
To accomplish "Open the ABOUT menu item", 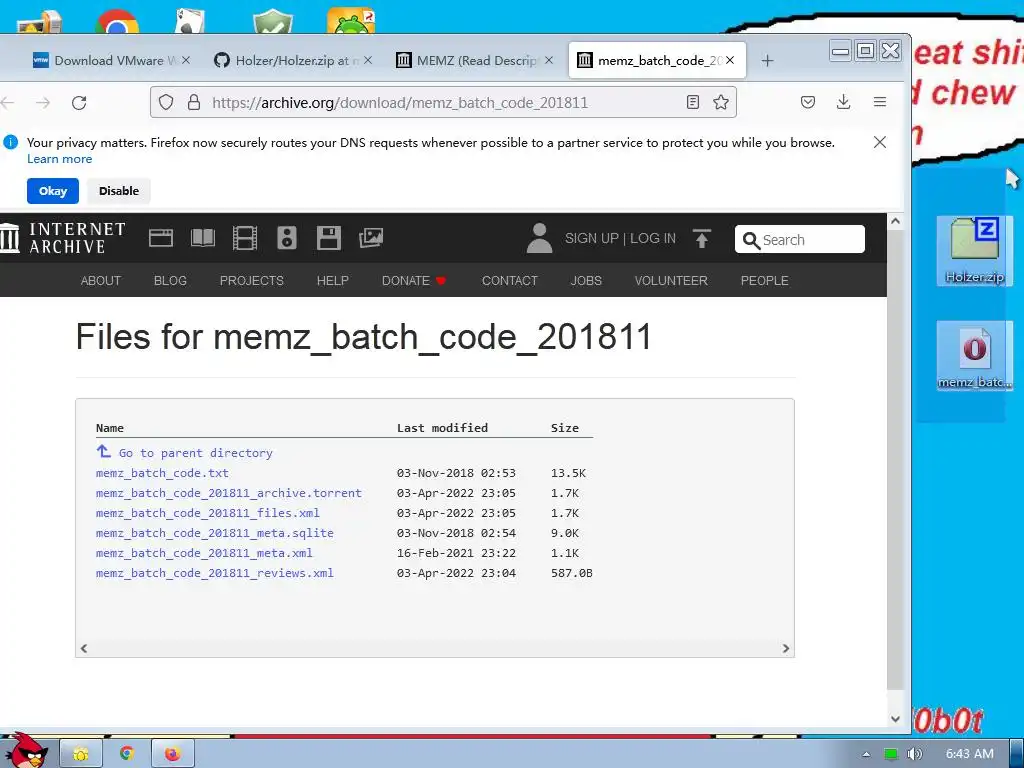I will pyautogui.click(x=101, y=281).
